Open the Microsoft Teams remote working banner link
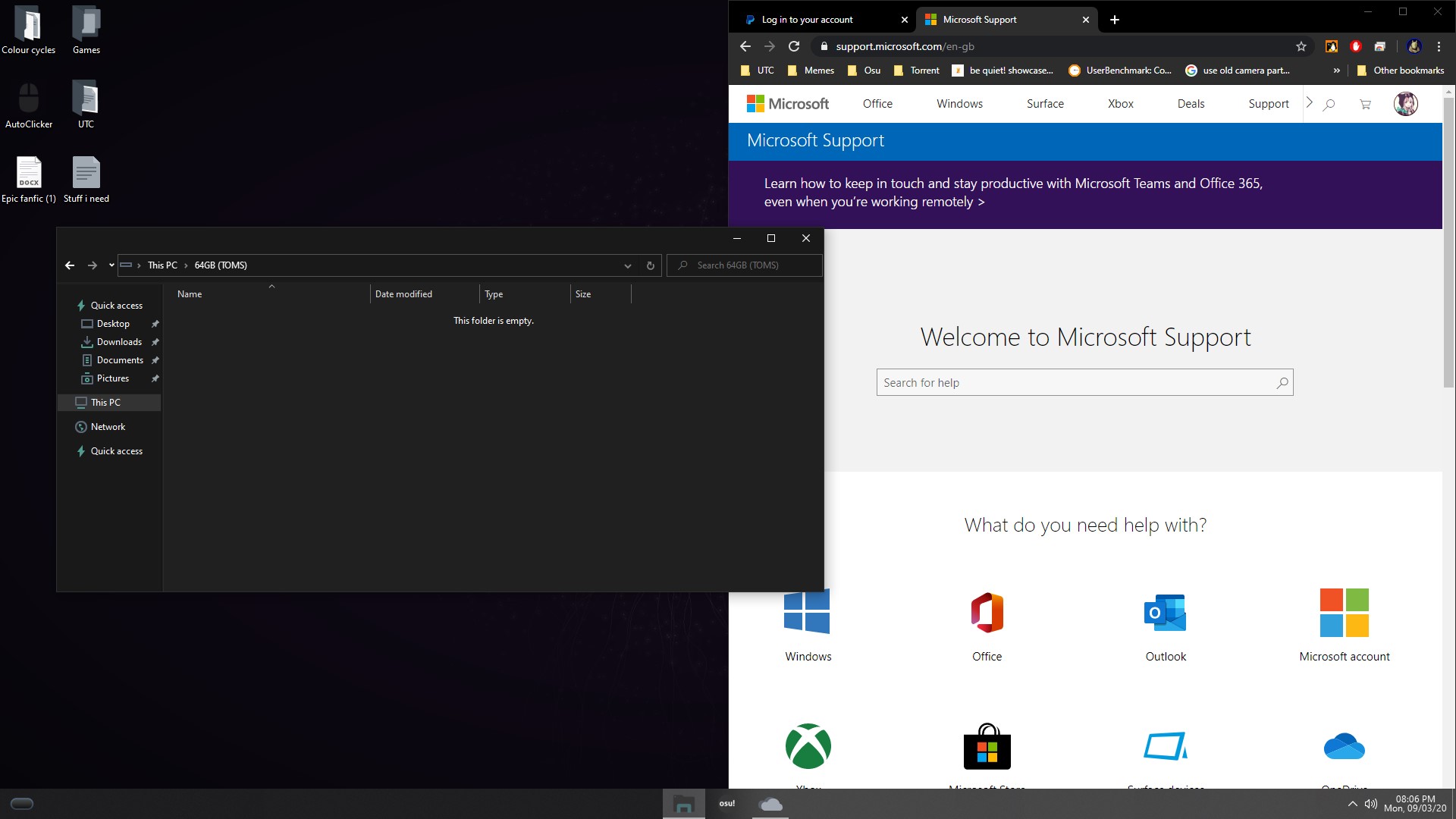The height and width of the screenshot is (819, 1456). (1013, 193)
